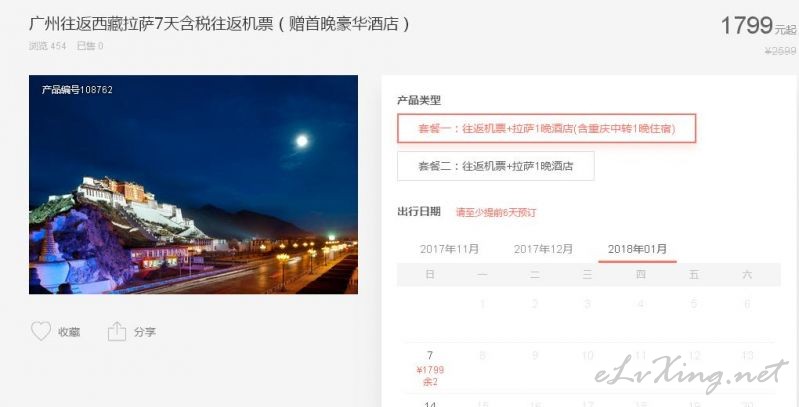Click the disabled date January 1

click(x=483, y=304)
